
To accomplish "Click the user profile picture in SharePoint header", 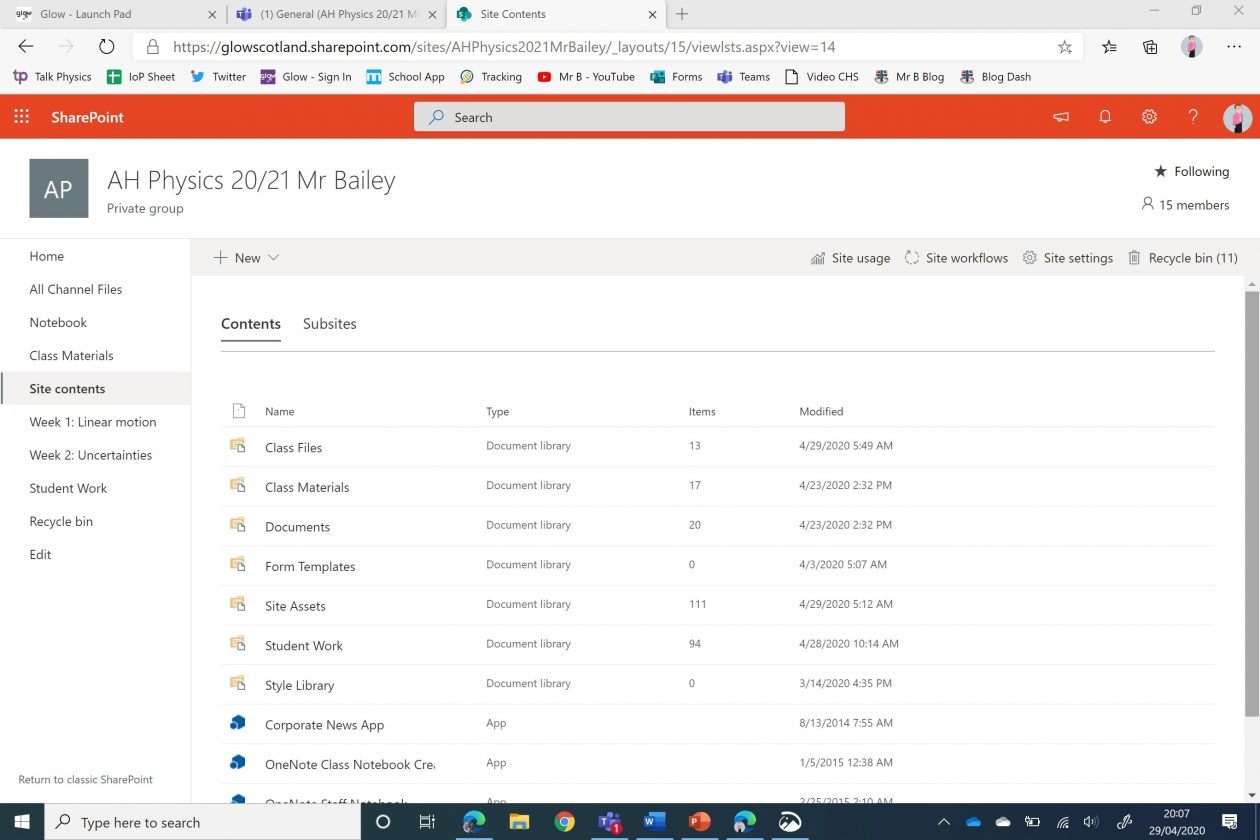I will [1237, 117].
